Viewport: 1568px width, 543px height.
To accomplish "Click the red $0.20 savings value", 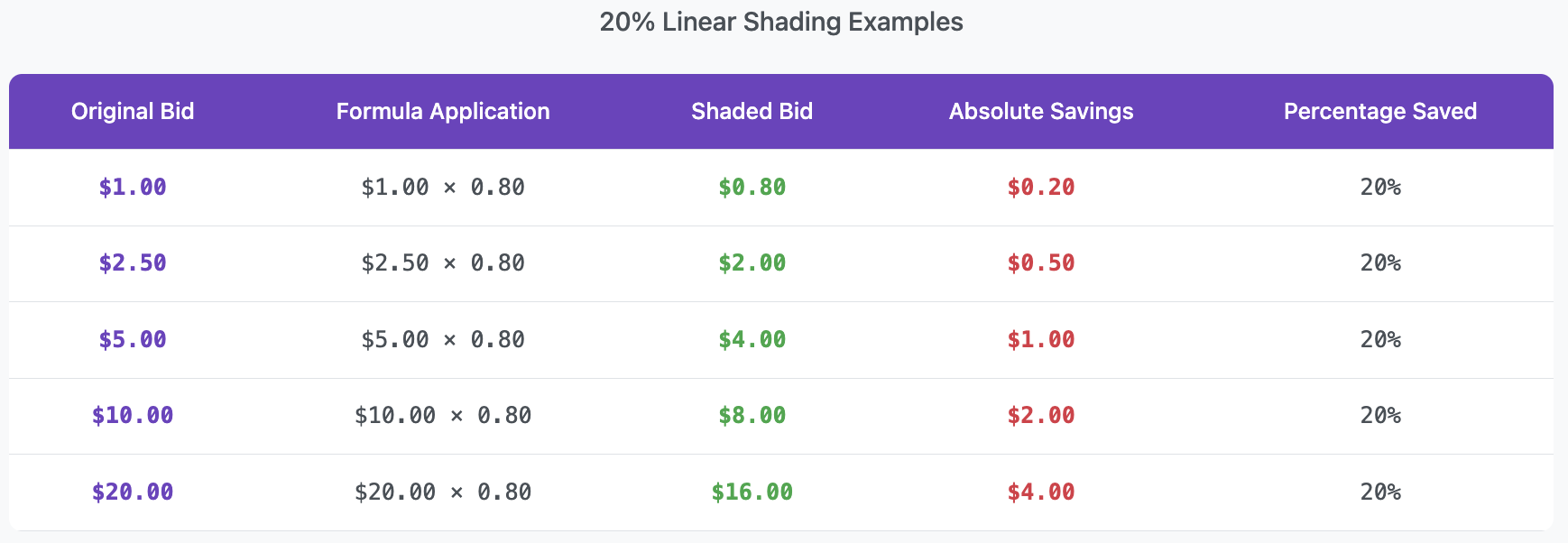I will coord(1041,187).
